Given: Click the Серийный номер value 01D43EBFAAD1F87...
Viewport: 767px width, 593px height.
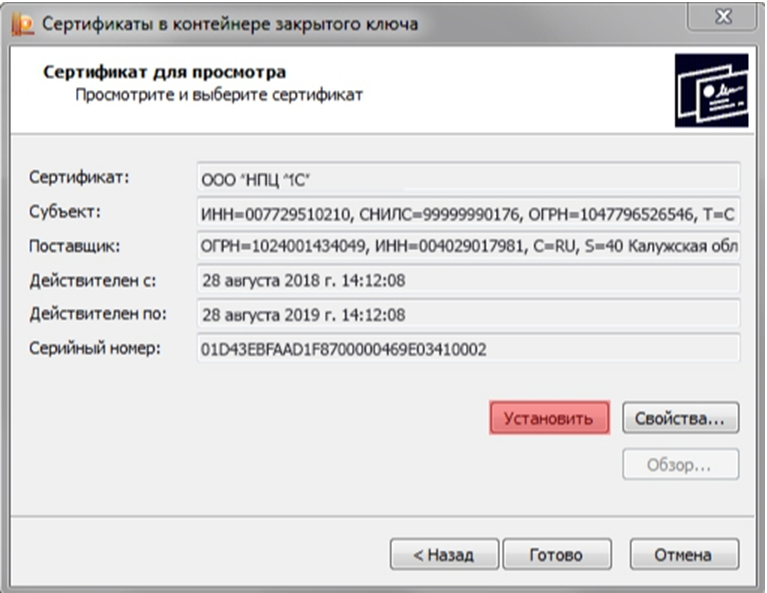Looking at the screenshot, I should [x=468, y=348].
